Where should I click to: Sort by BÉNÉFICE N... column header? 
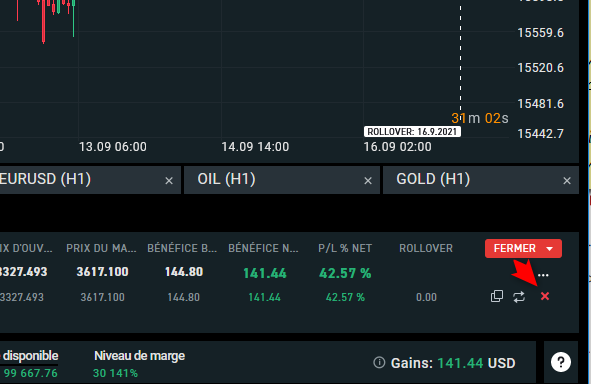[263, 248]
